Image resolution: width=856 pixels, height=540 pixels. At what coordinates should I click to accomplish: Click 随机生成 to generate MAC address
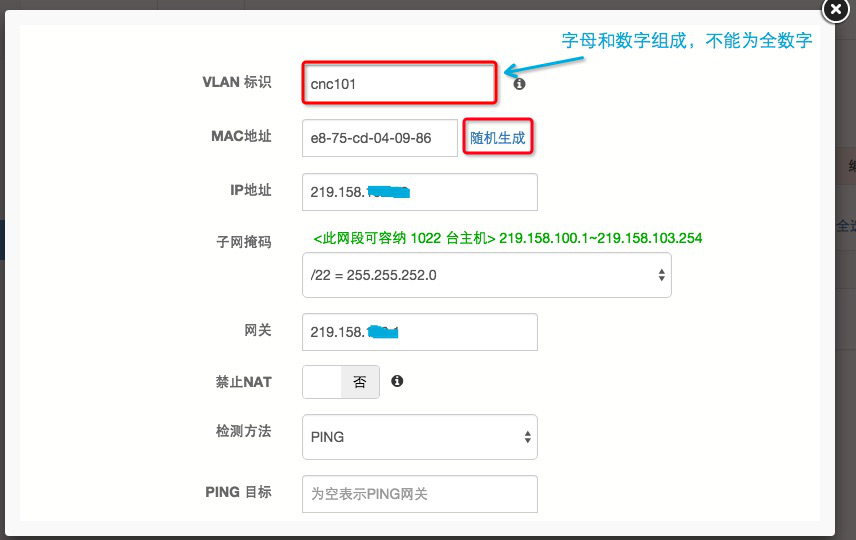(497, 138)
